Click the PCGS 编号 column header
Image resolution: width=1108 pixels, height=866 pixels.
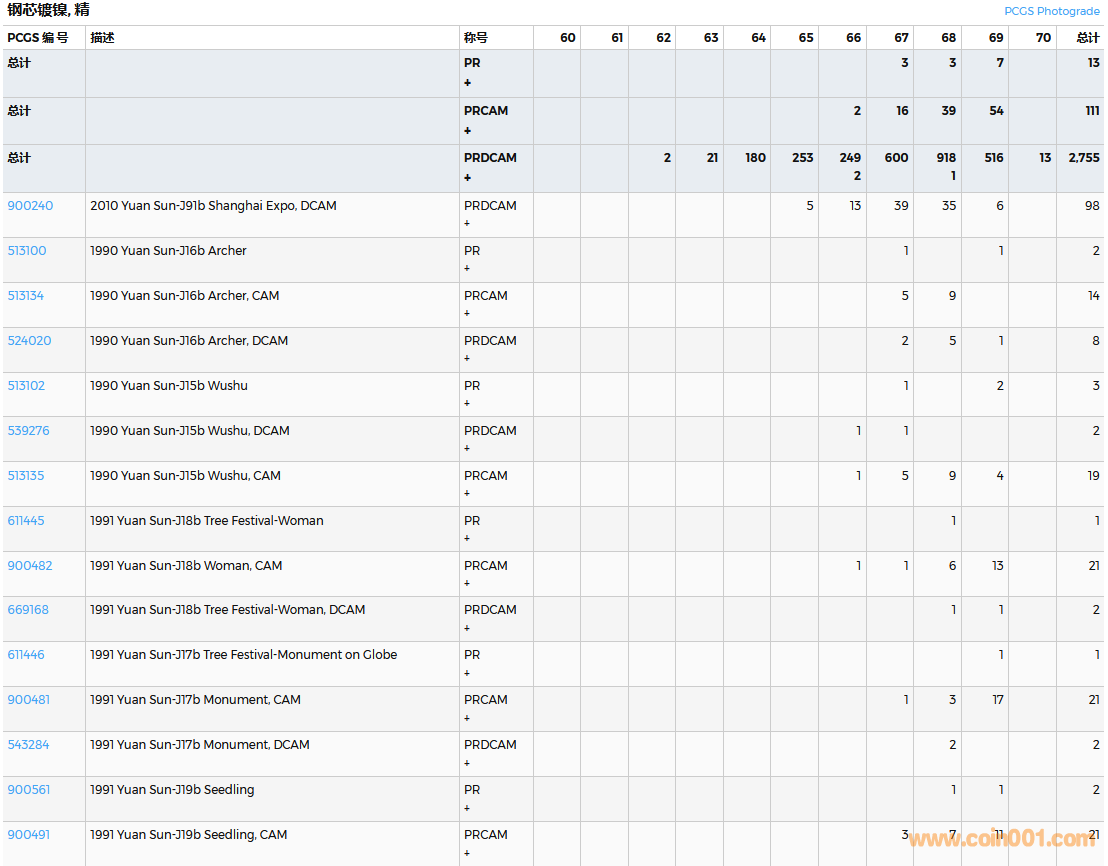click(x=38, y=38)
